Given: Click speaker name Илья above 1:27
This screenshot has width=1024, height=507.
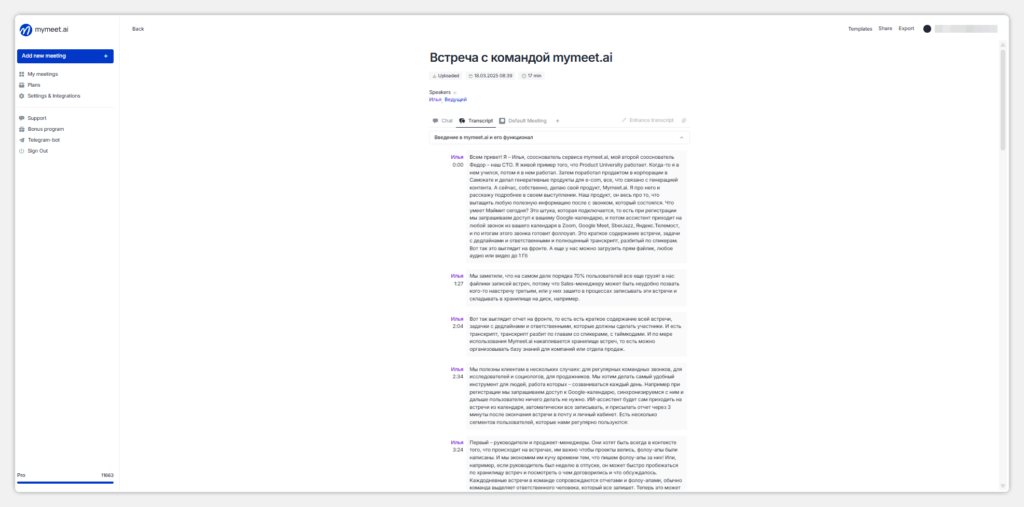Looking at the screenshot, I should tap(457, 276).
